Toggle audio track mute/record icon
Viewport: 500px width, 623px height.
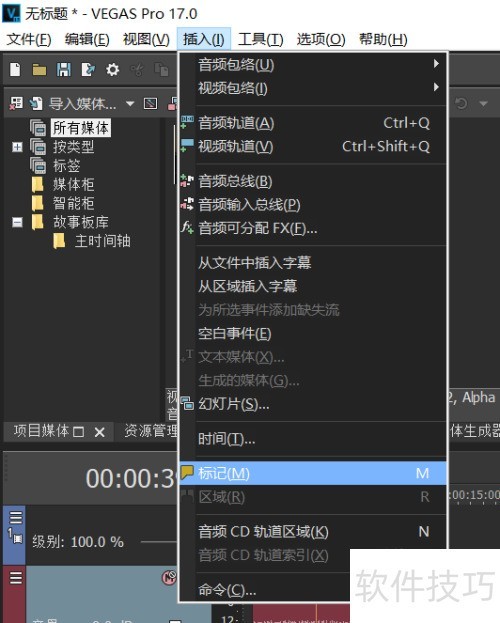click(169, 577)
